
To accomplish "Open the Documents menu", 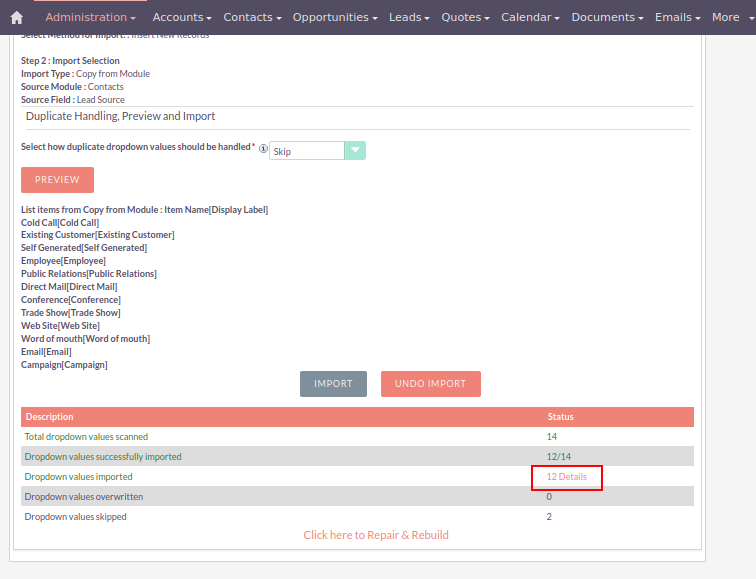I will [608, 17].
